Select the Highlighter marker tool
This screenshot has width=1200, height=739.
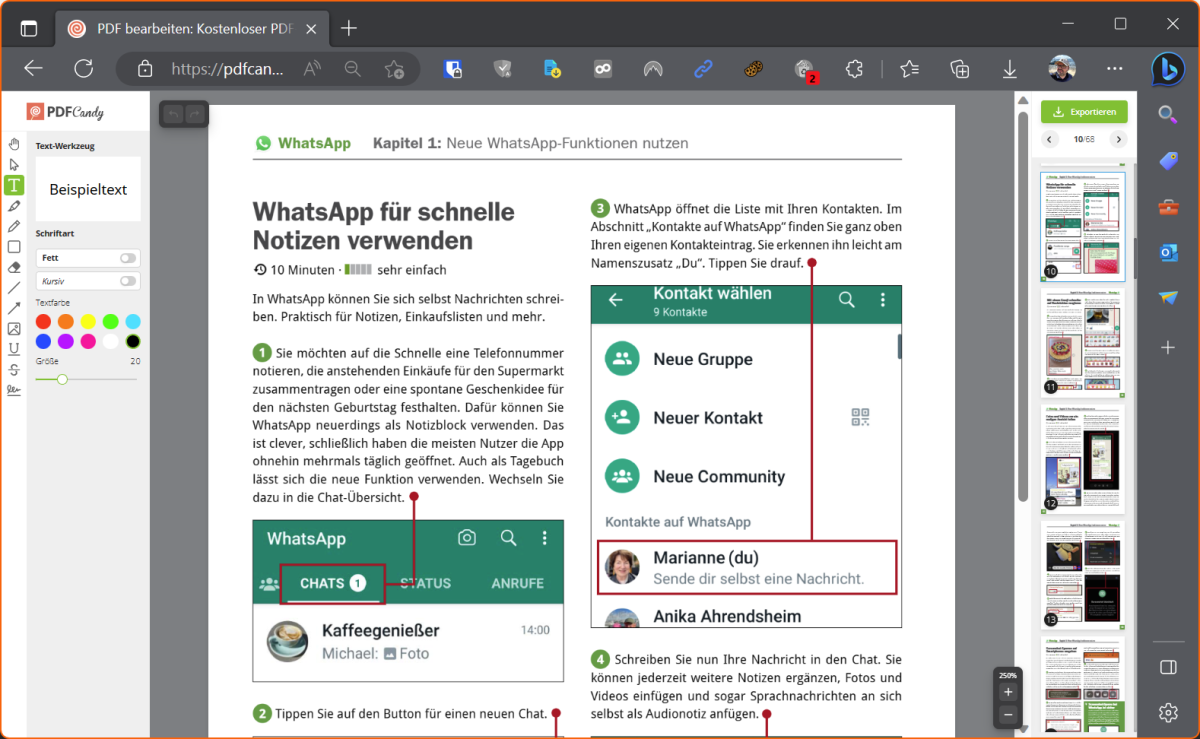click(14, 206)
